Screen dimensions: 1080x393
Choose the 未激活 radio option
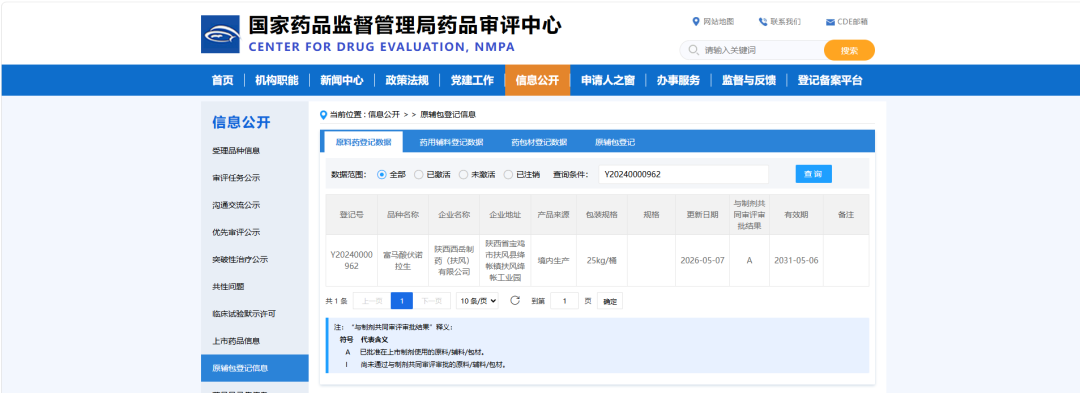463,175
